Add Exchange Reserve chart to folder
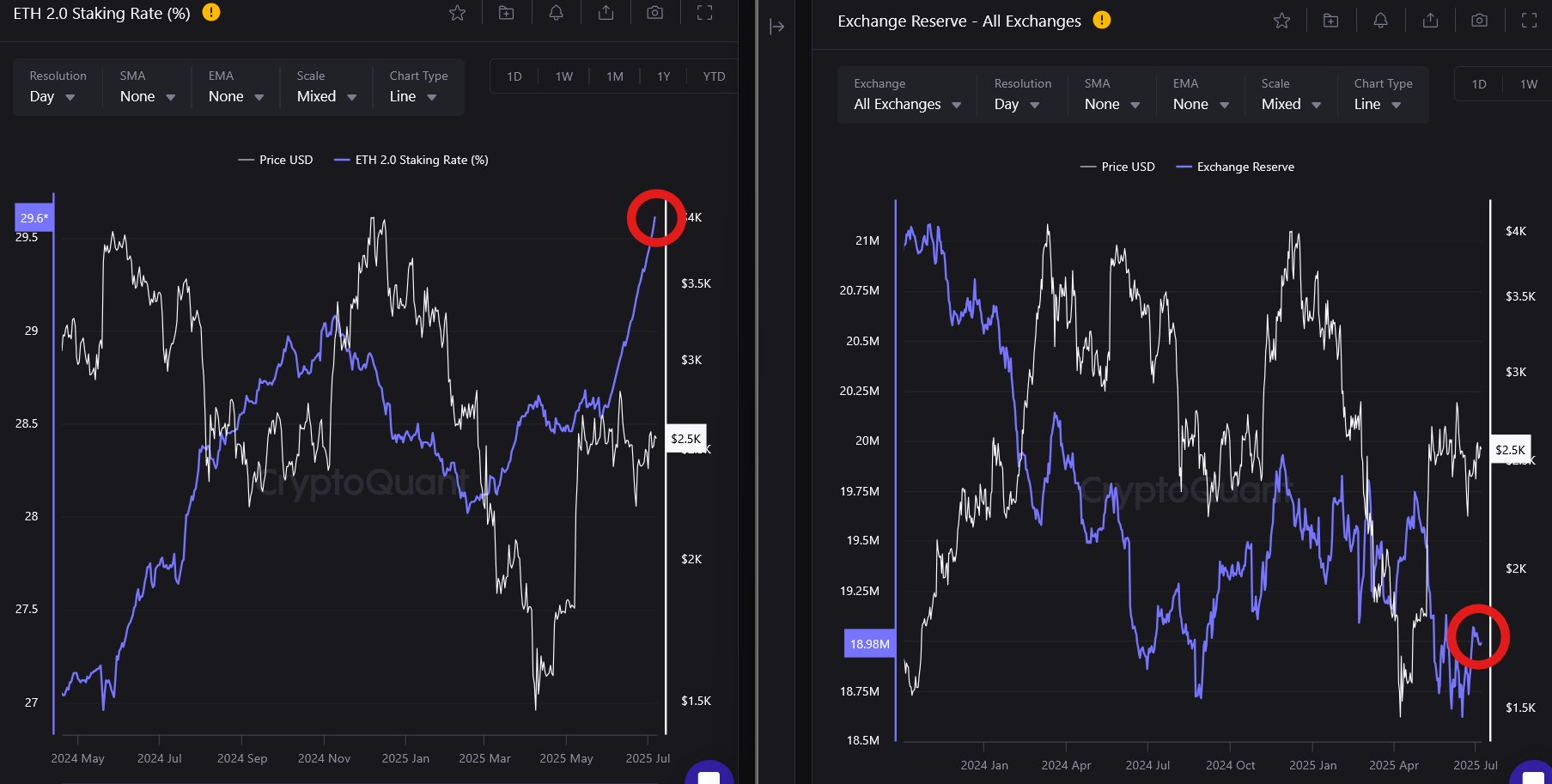Viewport: 1552px width, 784px height. [x=1330, y=21]
